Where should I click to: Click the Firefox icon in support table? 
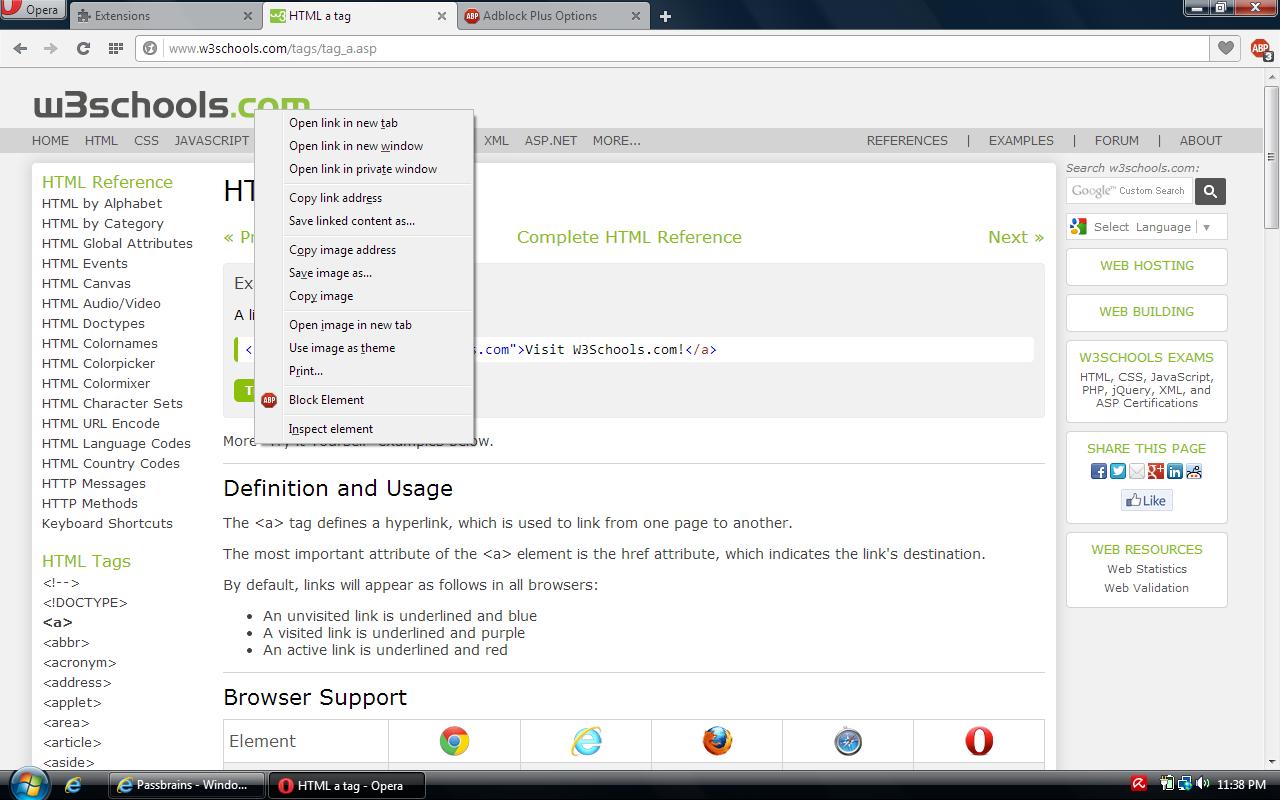[x=717, y=741]
